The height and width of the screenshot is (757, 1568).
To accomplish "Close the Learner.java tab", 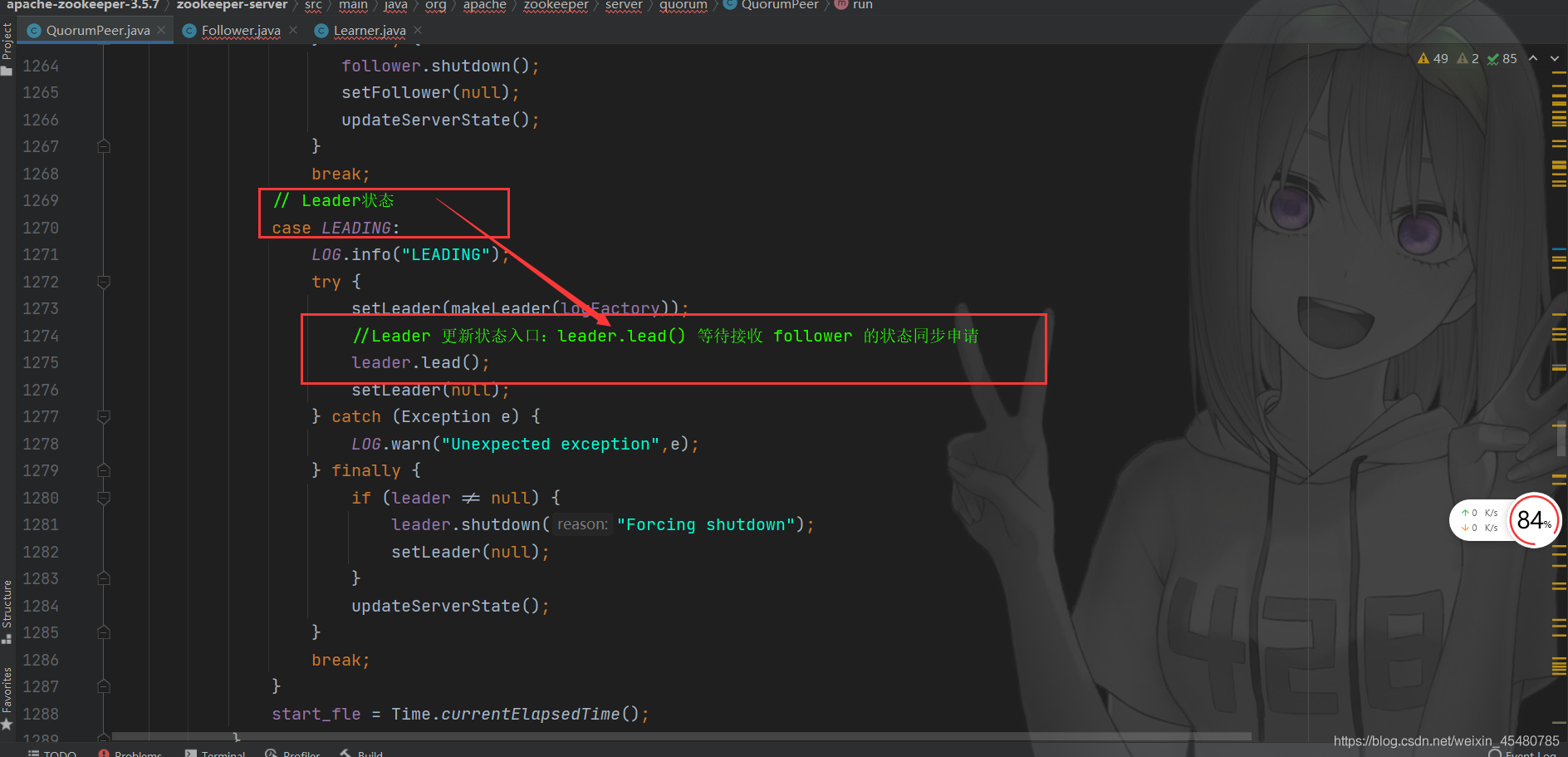I will point(418,30).
